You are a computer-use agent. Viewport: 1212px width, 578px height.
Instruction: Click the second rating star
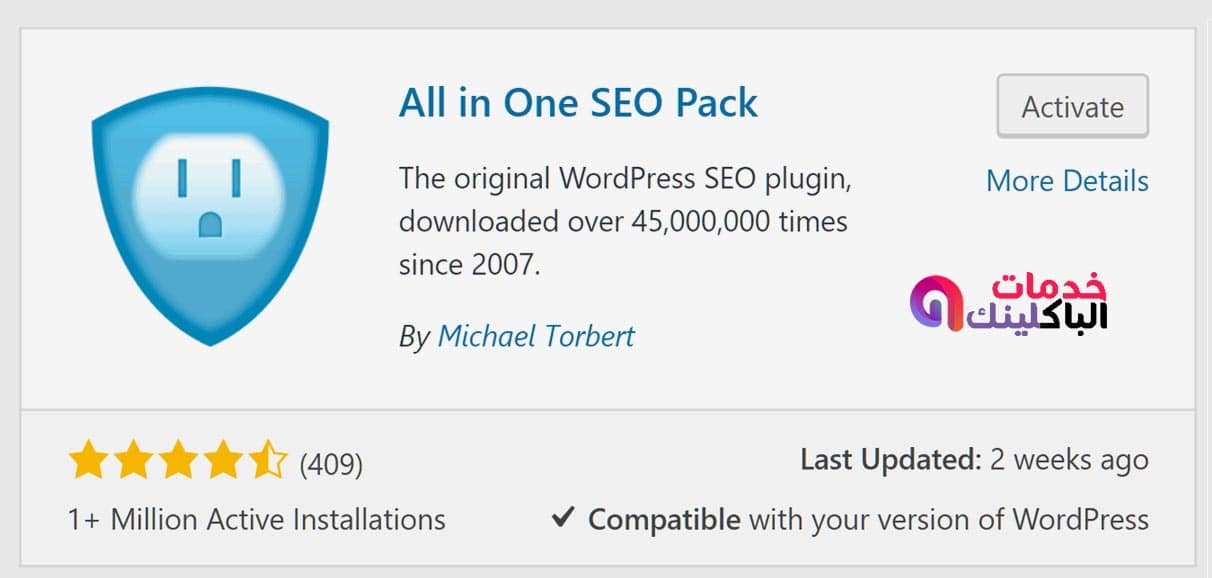133,462
